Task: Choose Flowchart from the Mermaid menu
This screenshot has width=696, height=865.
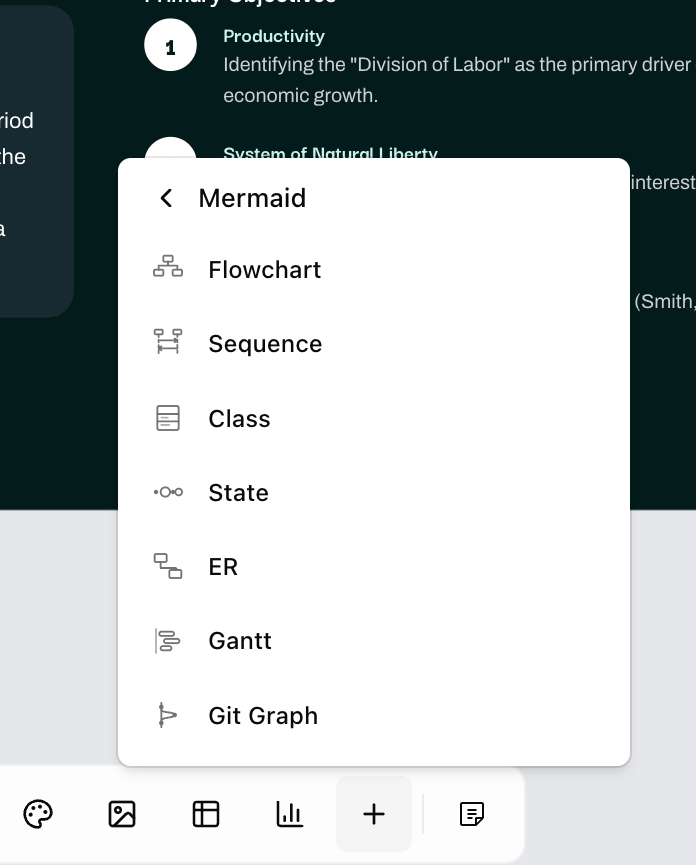Action: pyautogui.click(x=374, y=270)
